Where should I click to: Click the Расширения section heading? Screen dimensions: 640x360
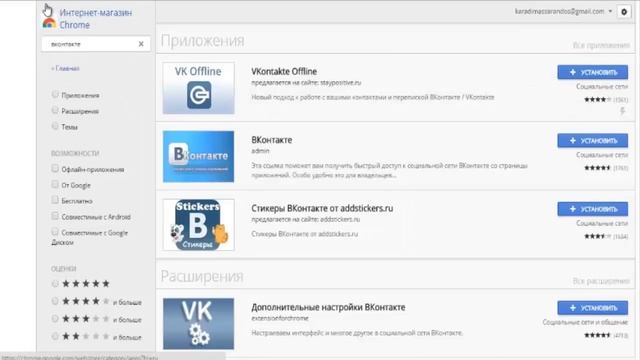click(202, 276)
